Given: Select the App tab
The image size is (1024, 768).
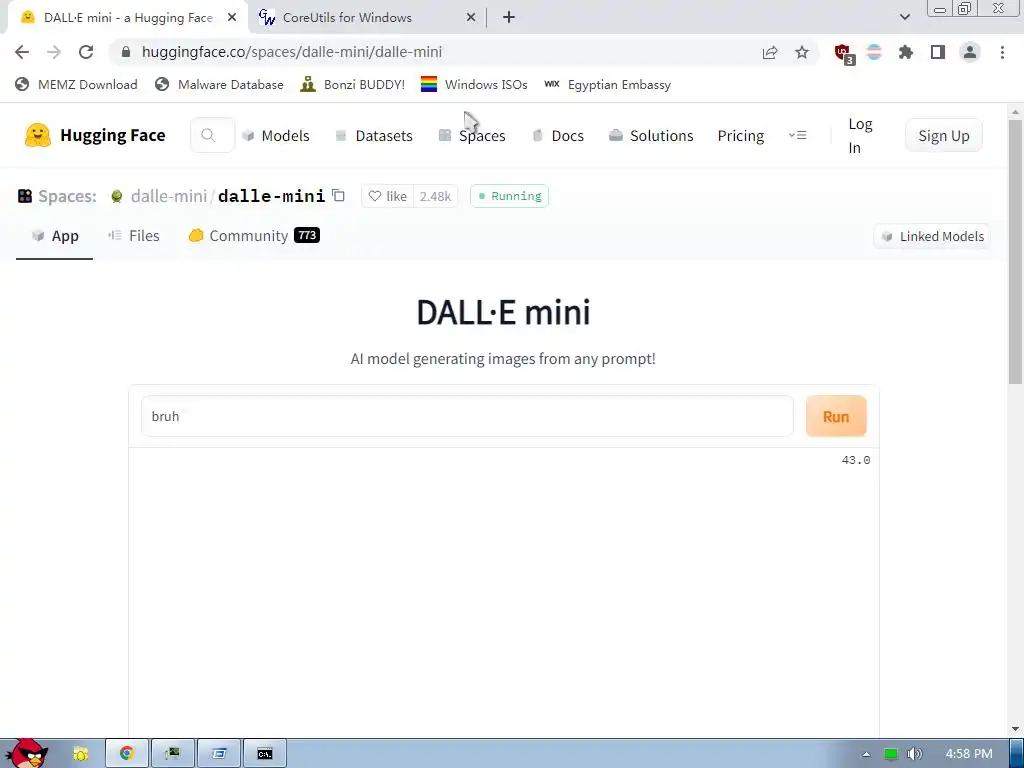Looking at the screenshot, I should 55,236.
